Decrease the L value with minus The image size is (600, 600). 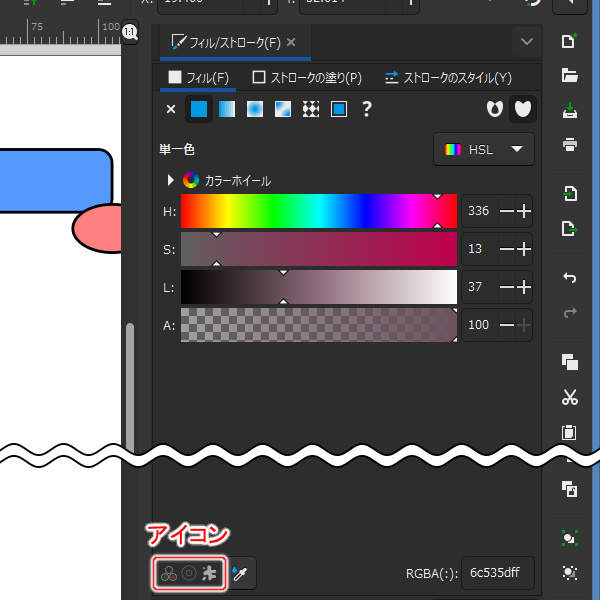click(x=507, y=287)
